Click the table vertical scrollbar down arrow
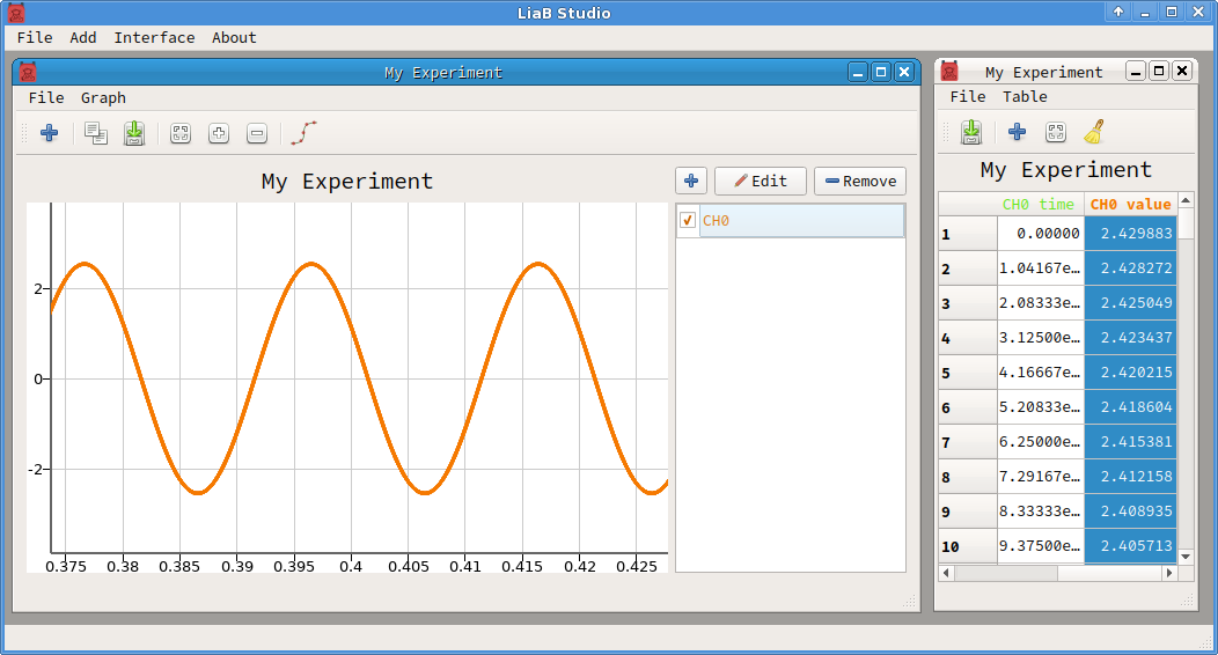Viewport: 1218px width, 655px height. 1186,556
